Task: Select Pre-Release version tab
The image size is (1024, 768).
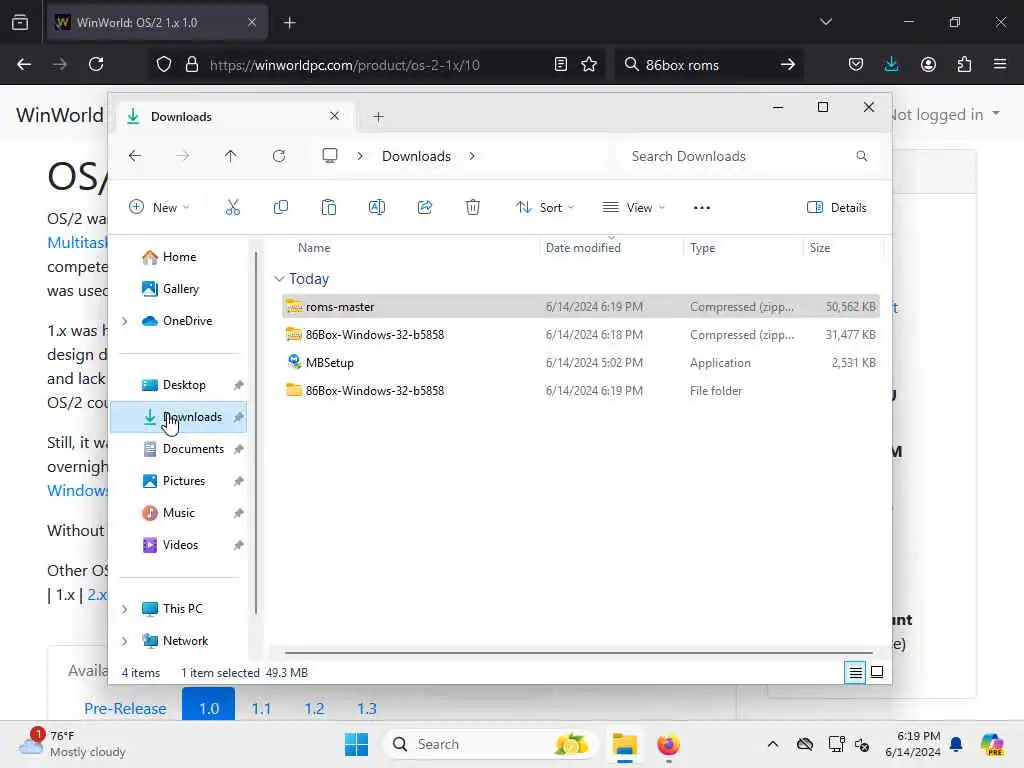Action: [x=125, y=708]
